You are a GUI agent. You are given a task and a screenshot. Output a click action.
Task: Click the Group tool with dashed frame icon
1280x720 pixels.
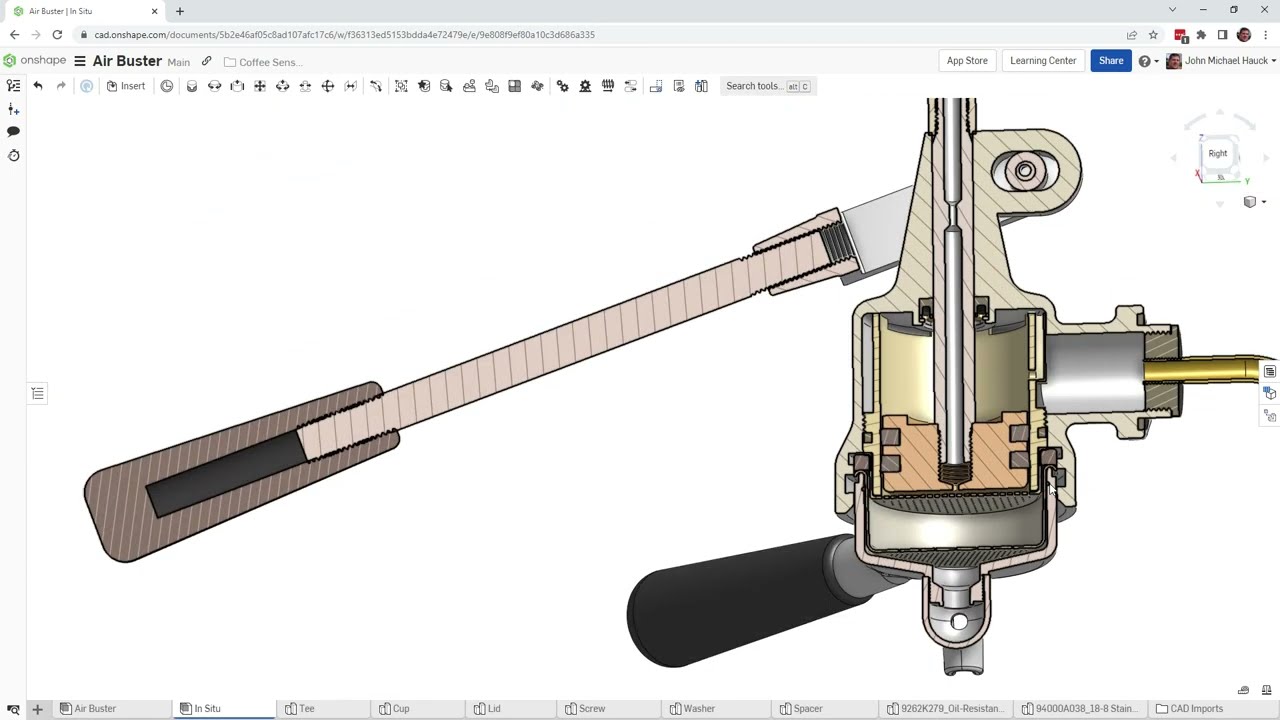(401, 86)
